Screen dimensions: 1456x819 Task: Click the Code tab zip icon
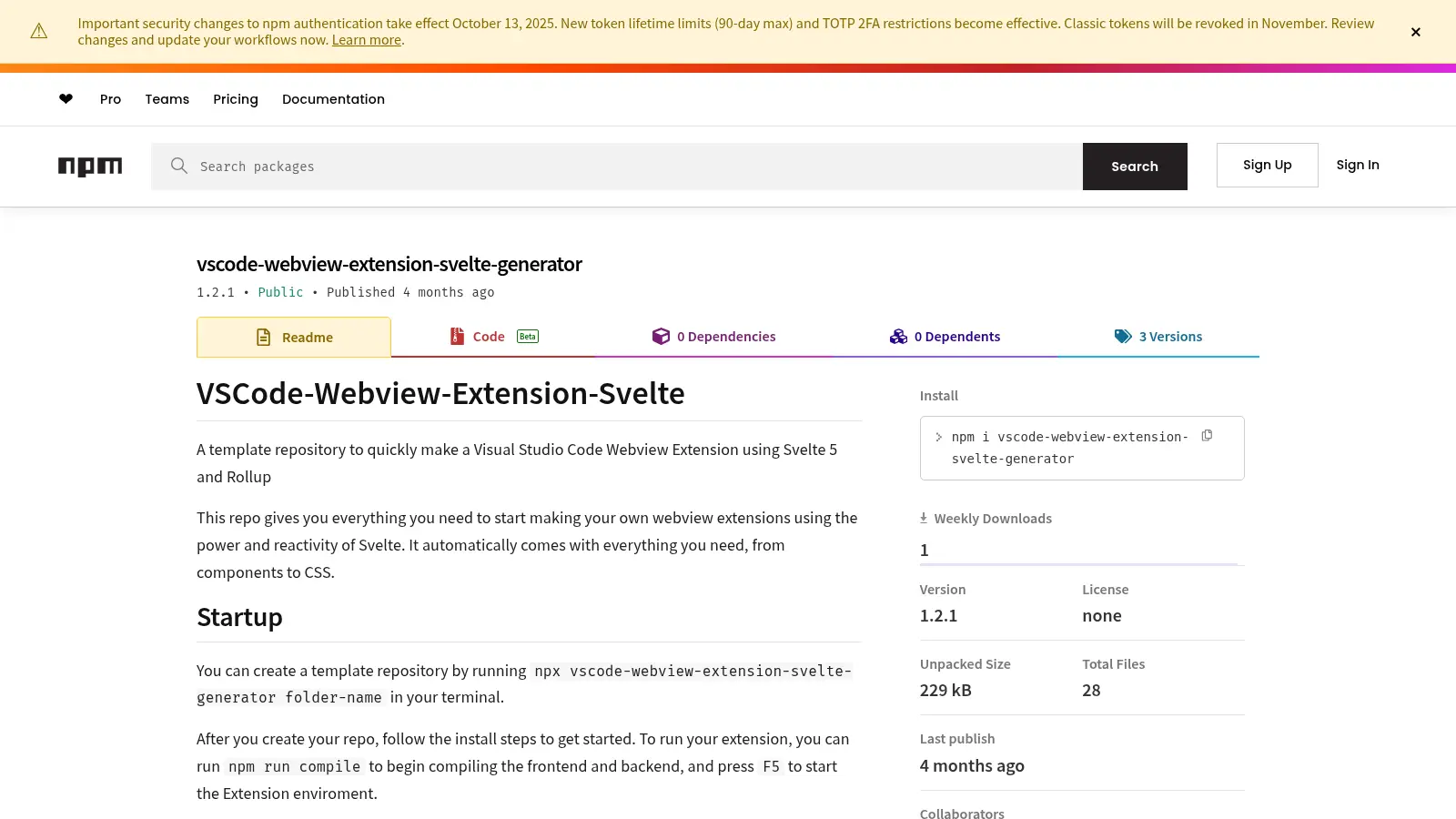[x=458, y=337]
